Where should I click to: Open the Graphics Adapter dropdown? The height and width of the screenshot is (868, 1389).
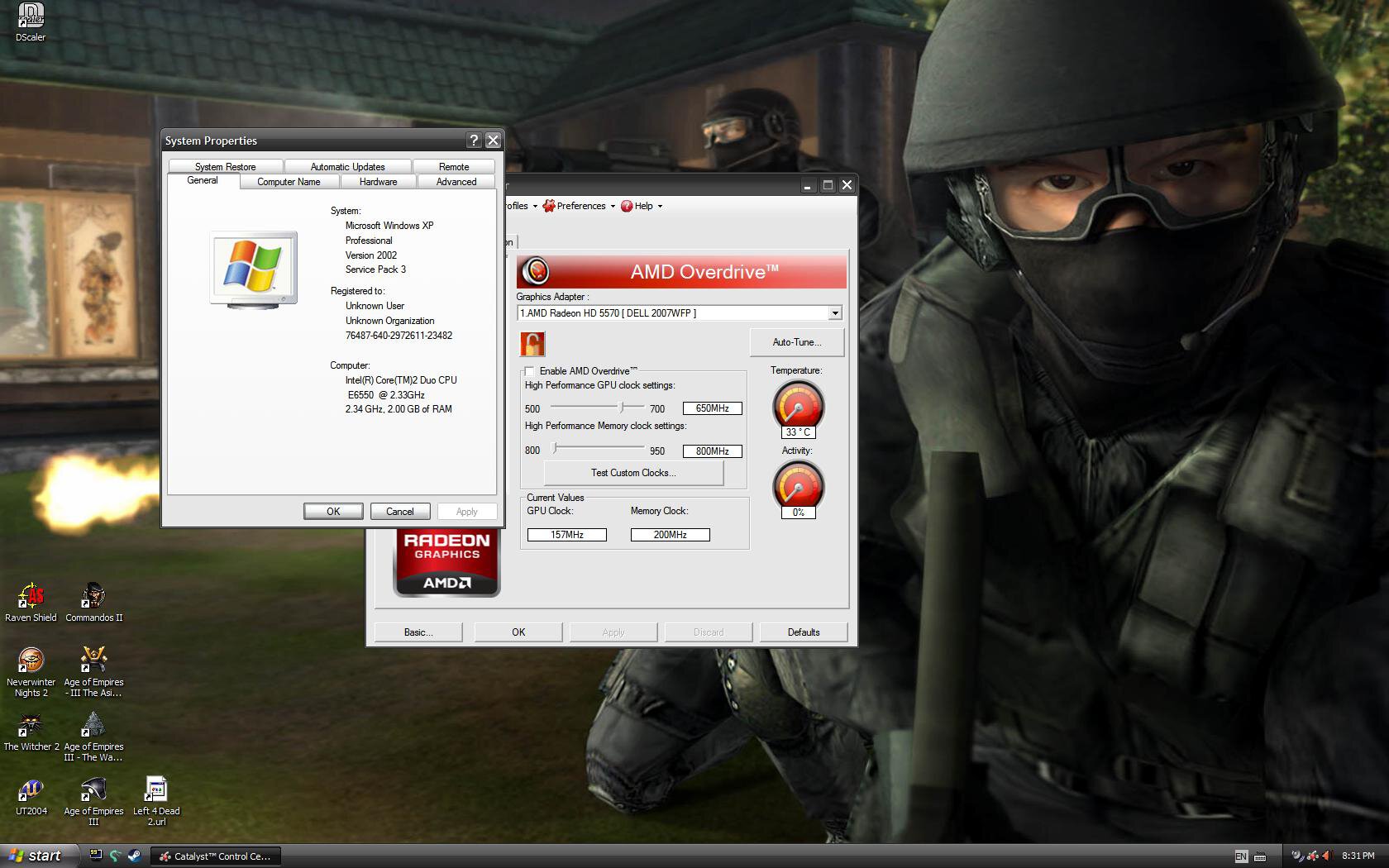point(835,313)
